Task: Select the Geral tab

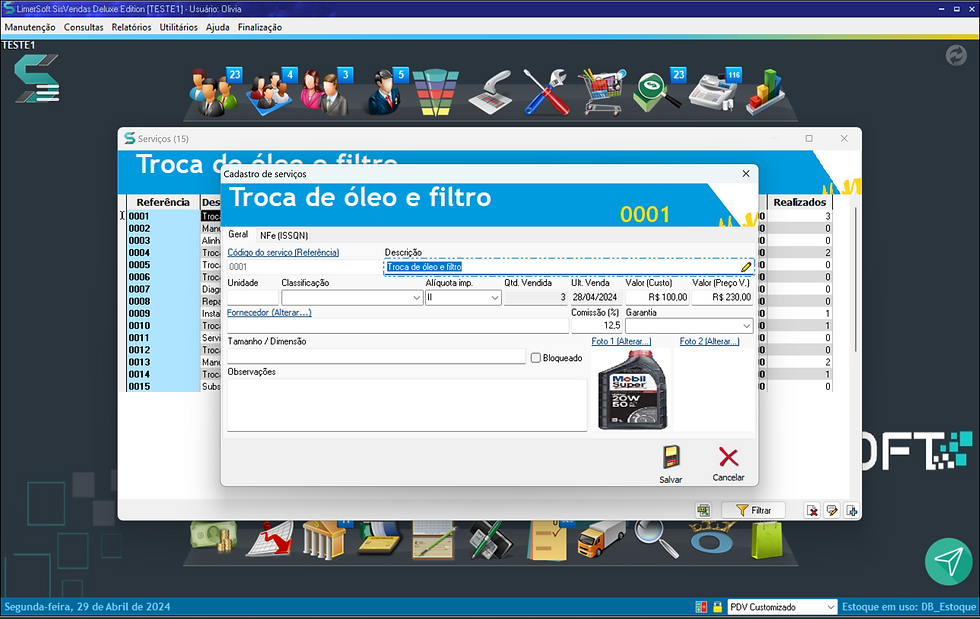Action: 238,234
